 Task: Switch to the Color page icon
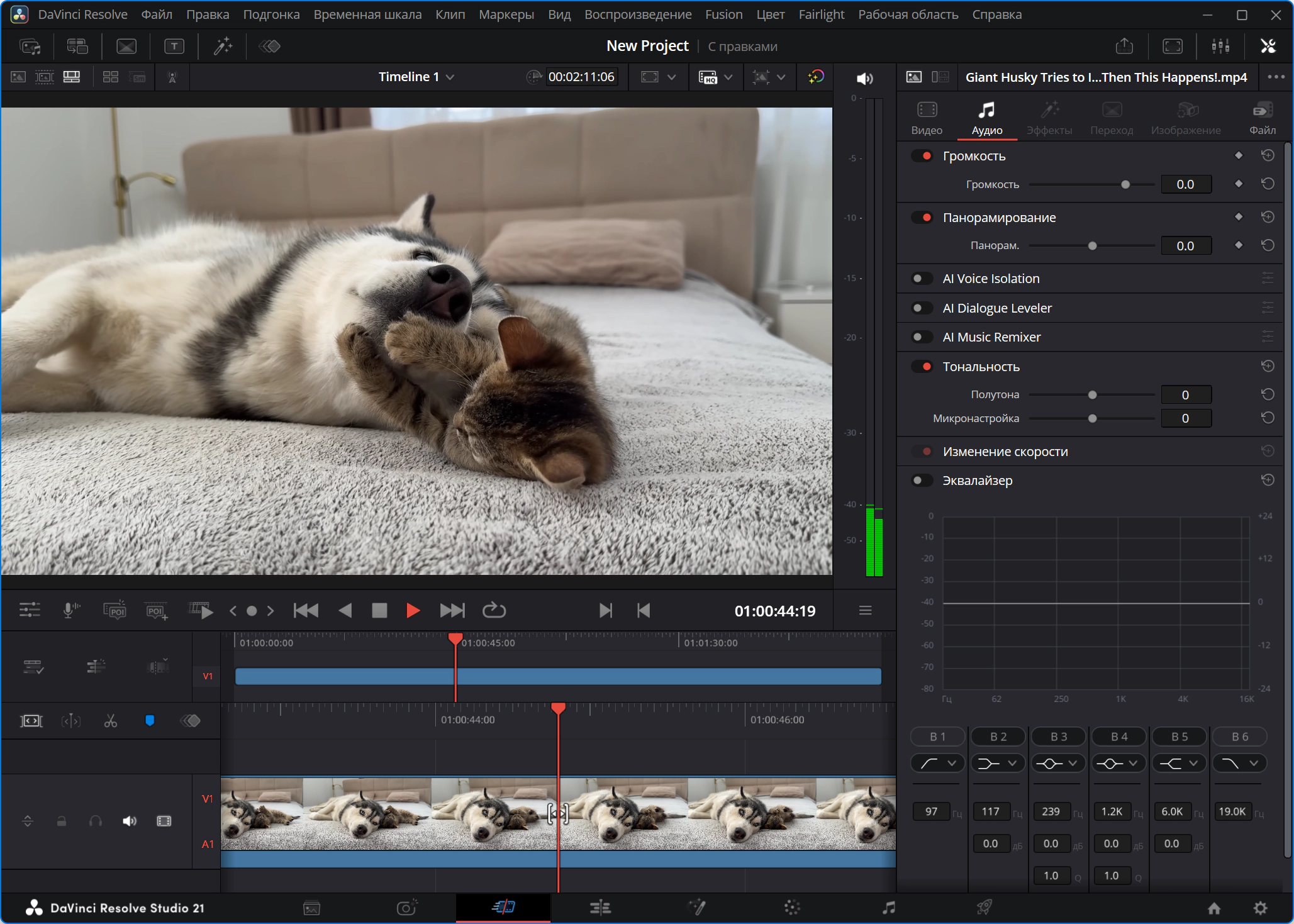point(792,908)
